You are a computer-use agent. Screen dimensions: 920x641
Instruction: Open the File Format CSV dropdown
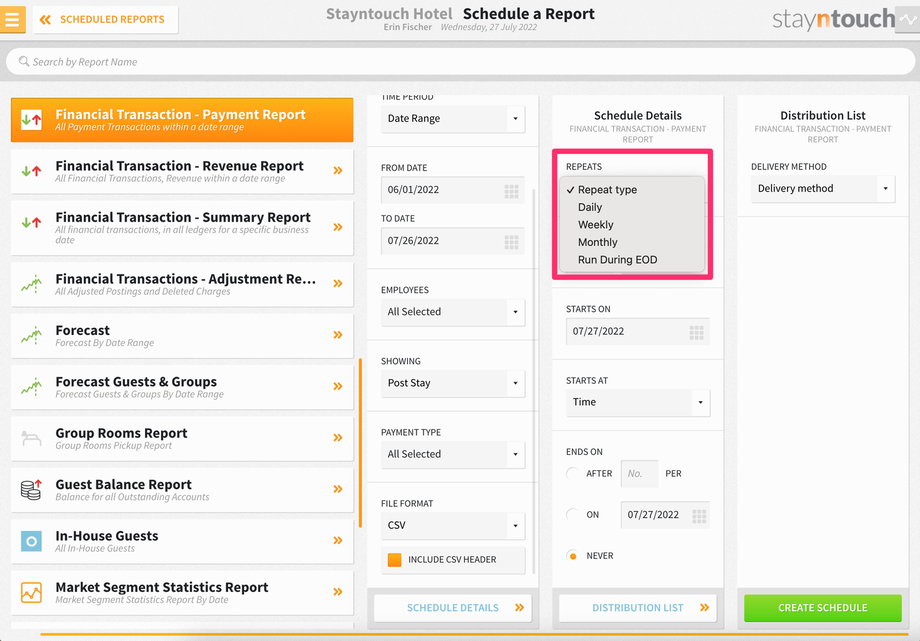pyautogui.click(x=452, y=525)
